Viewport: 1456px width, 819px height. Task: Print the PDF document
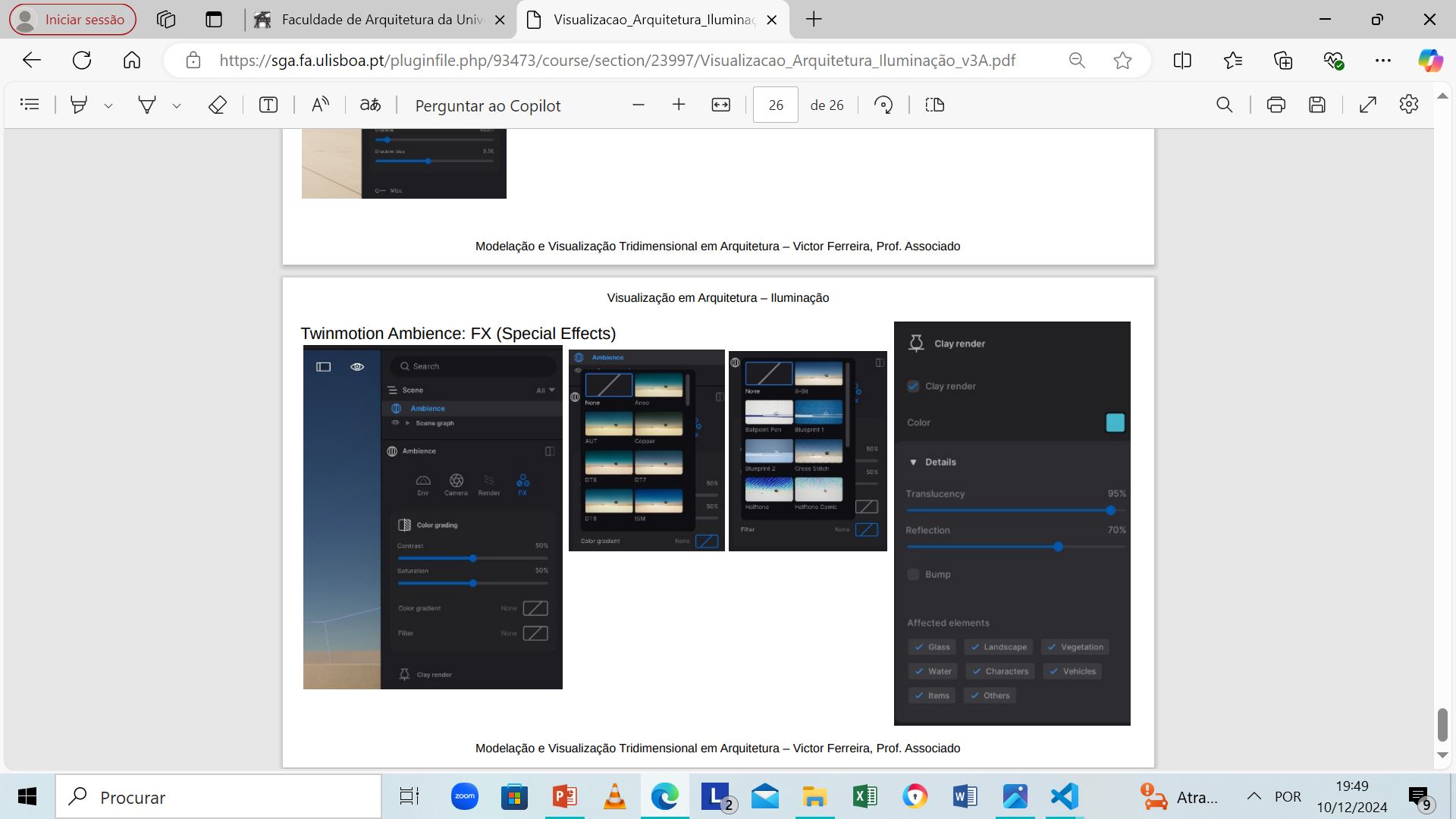tap(1276, 105)
